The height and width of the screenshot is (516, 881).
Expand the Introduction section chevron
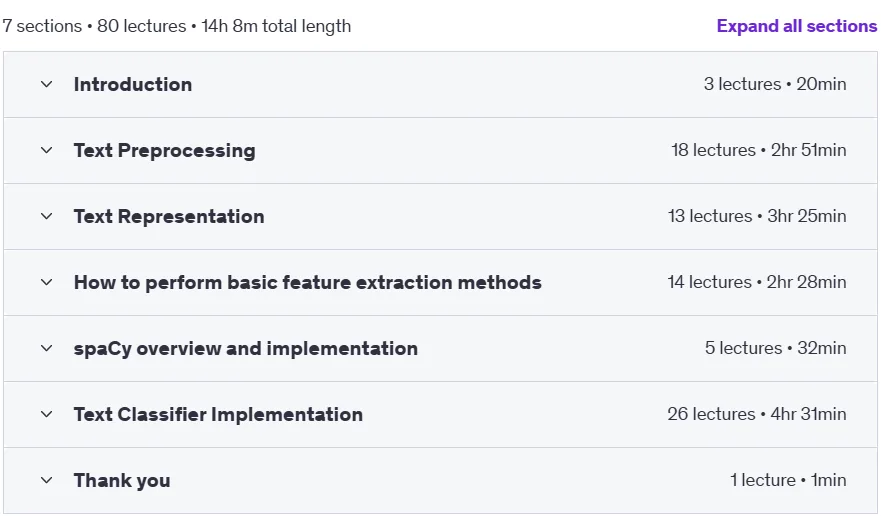(47, 84)
